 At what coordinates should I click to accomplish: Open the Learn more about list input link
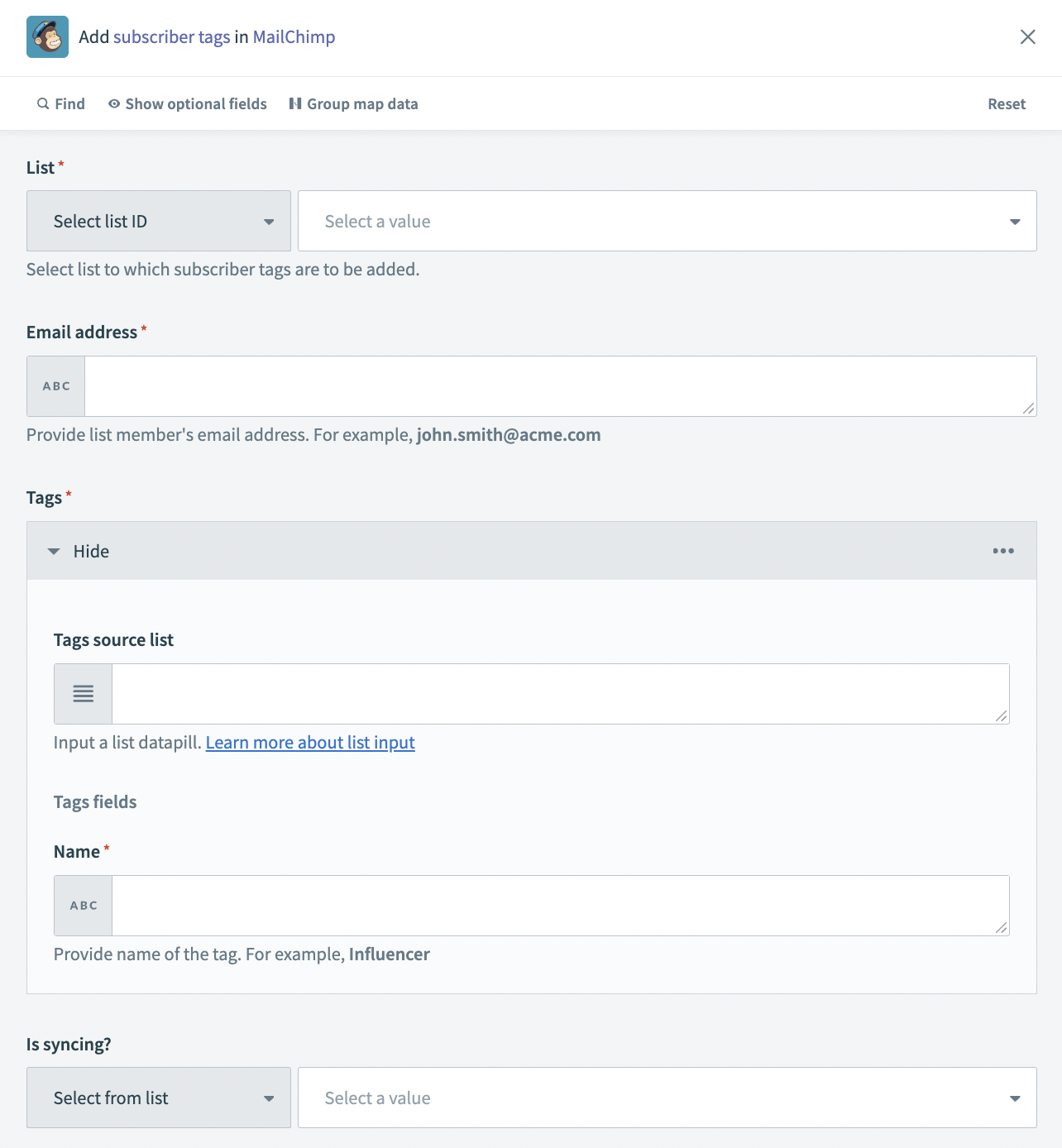[310, 743]
